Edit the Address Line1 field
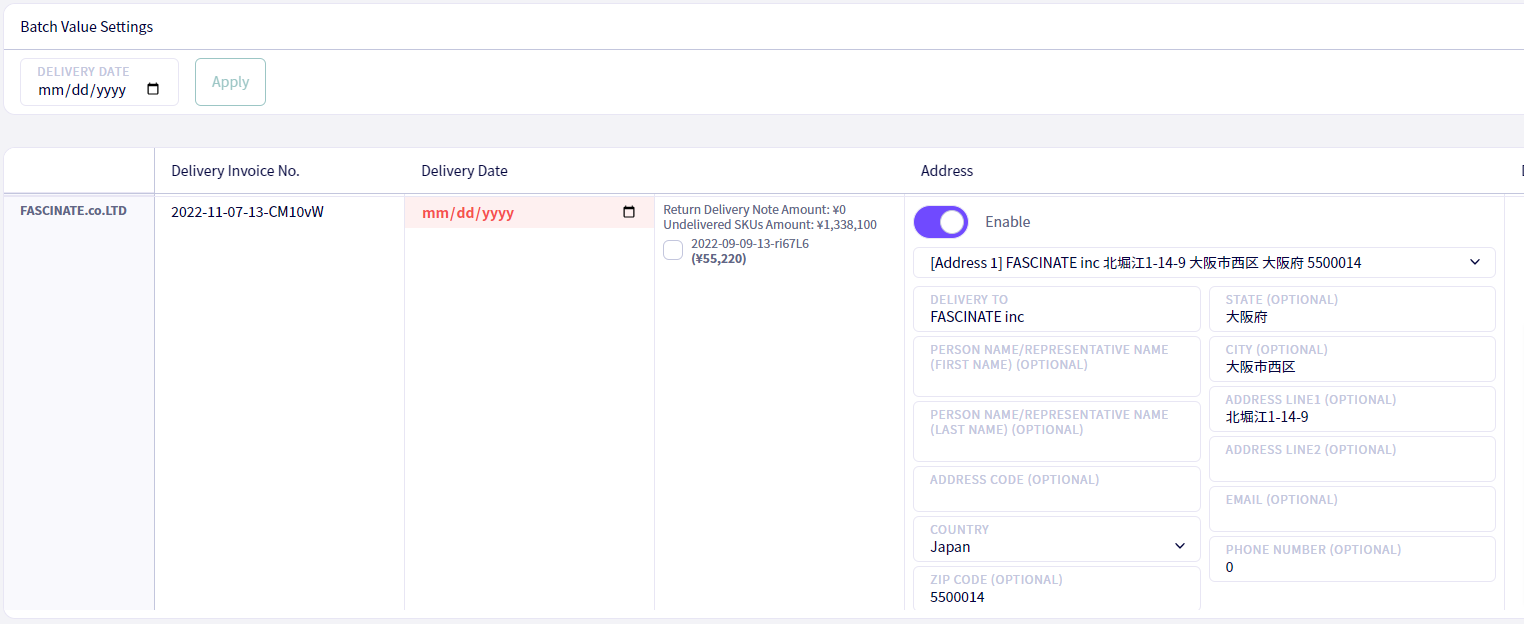The width and height of the screenshot is (1524, 624). click(1352, 409)
